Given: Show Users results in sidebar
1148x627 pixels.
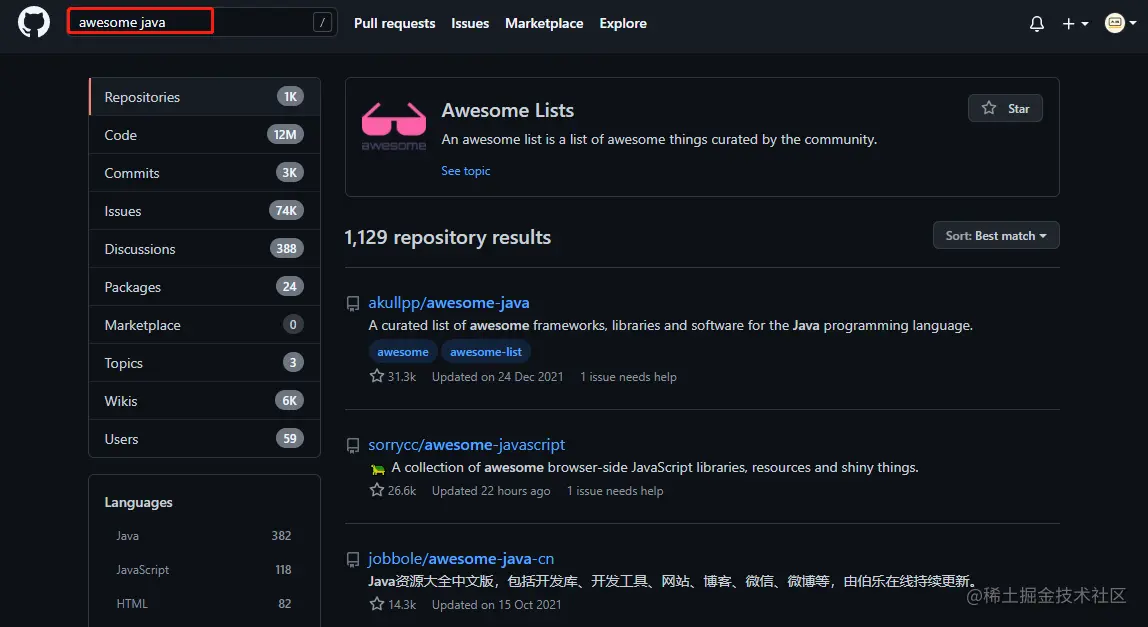Looking at the screenshot, I should click(204, 439).
